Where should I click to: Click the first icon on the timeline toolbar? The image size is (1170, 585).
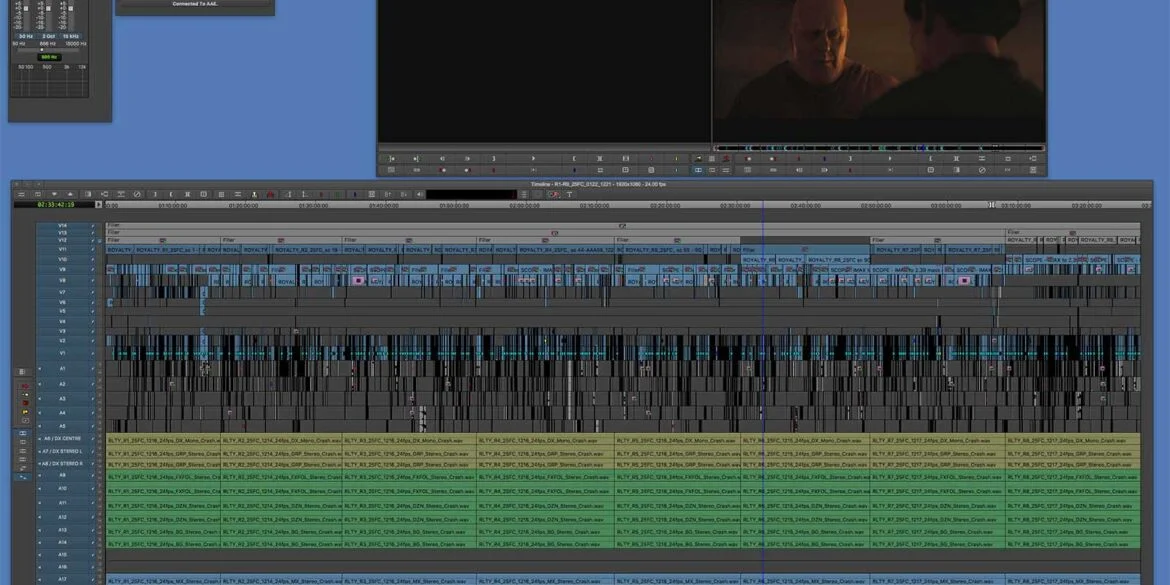pos(23,194)
